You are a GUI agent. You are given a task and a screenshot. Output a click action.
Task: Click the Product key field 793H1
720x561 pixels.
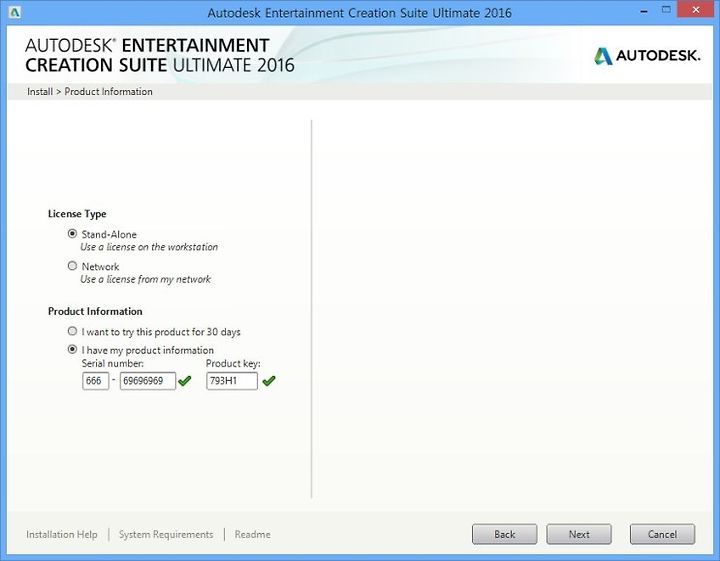tap(232, 381)
